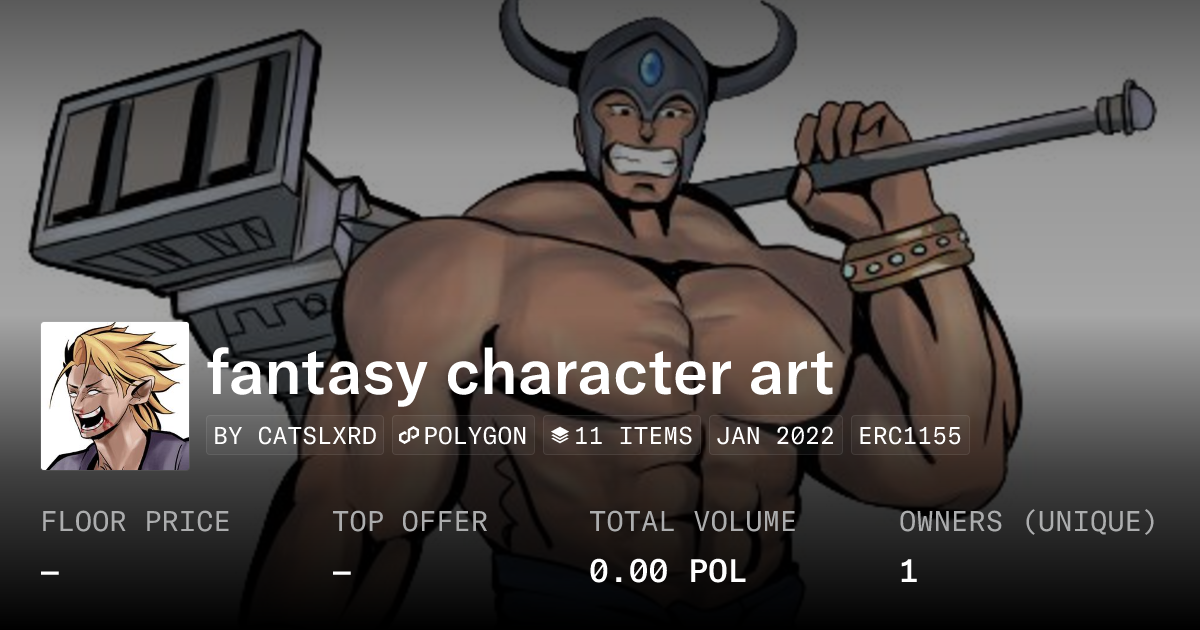The image size is (1200, 630).
Task: Select the JAN 2022 creation date badge
Action: (776, 436)
